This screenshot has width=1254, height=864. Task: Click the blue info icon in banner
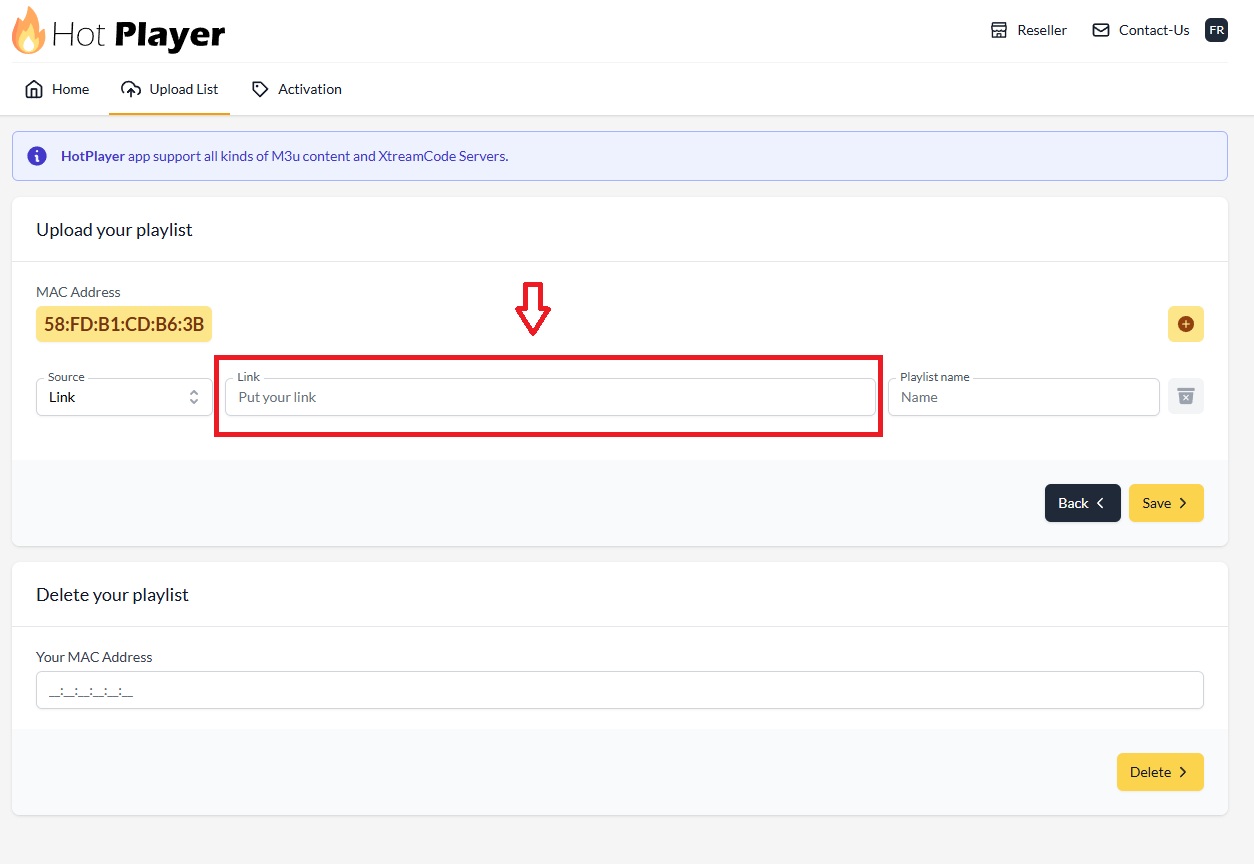click(37, 156)
